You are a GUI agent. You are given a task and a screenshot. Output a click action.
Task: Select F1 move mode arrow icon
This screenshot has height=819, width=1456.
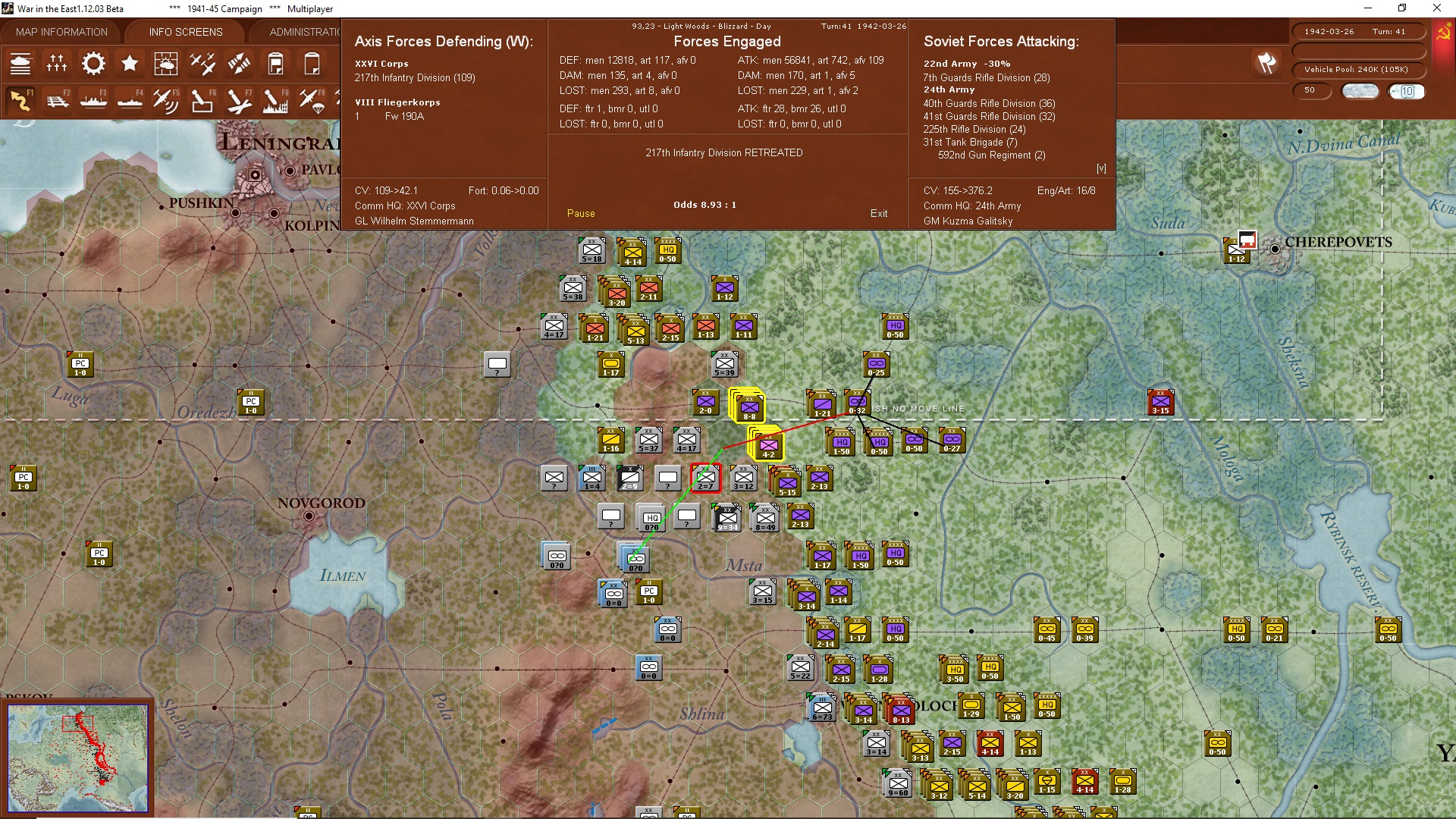(x=20, y=100)
